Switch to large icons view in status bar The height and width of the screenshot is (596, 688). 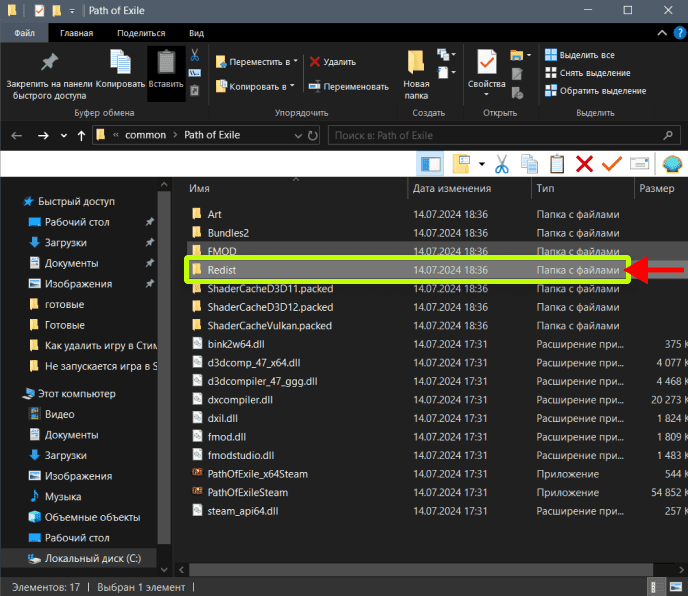point(675,587)
